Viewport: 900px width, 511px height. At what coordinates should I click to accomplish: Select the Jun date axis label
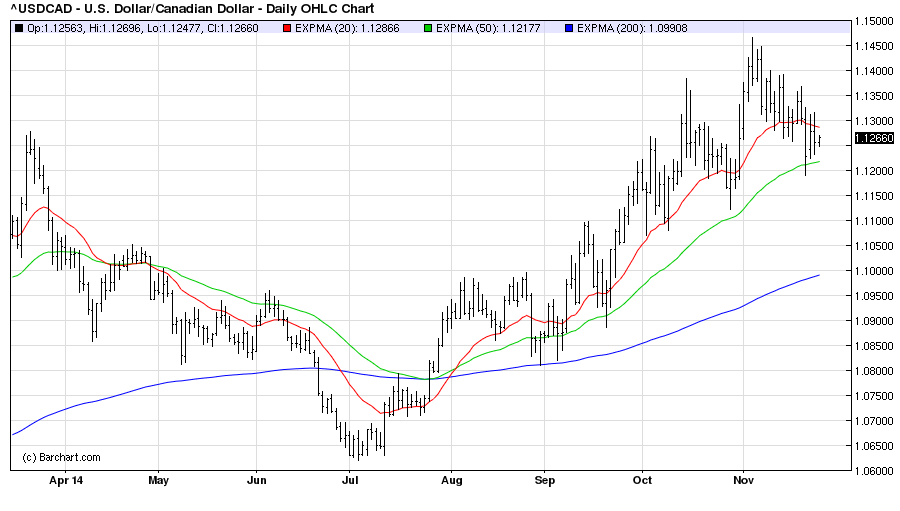click(x=256, y=480)
